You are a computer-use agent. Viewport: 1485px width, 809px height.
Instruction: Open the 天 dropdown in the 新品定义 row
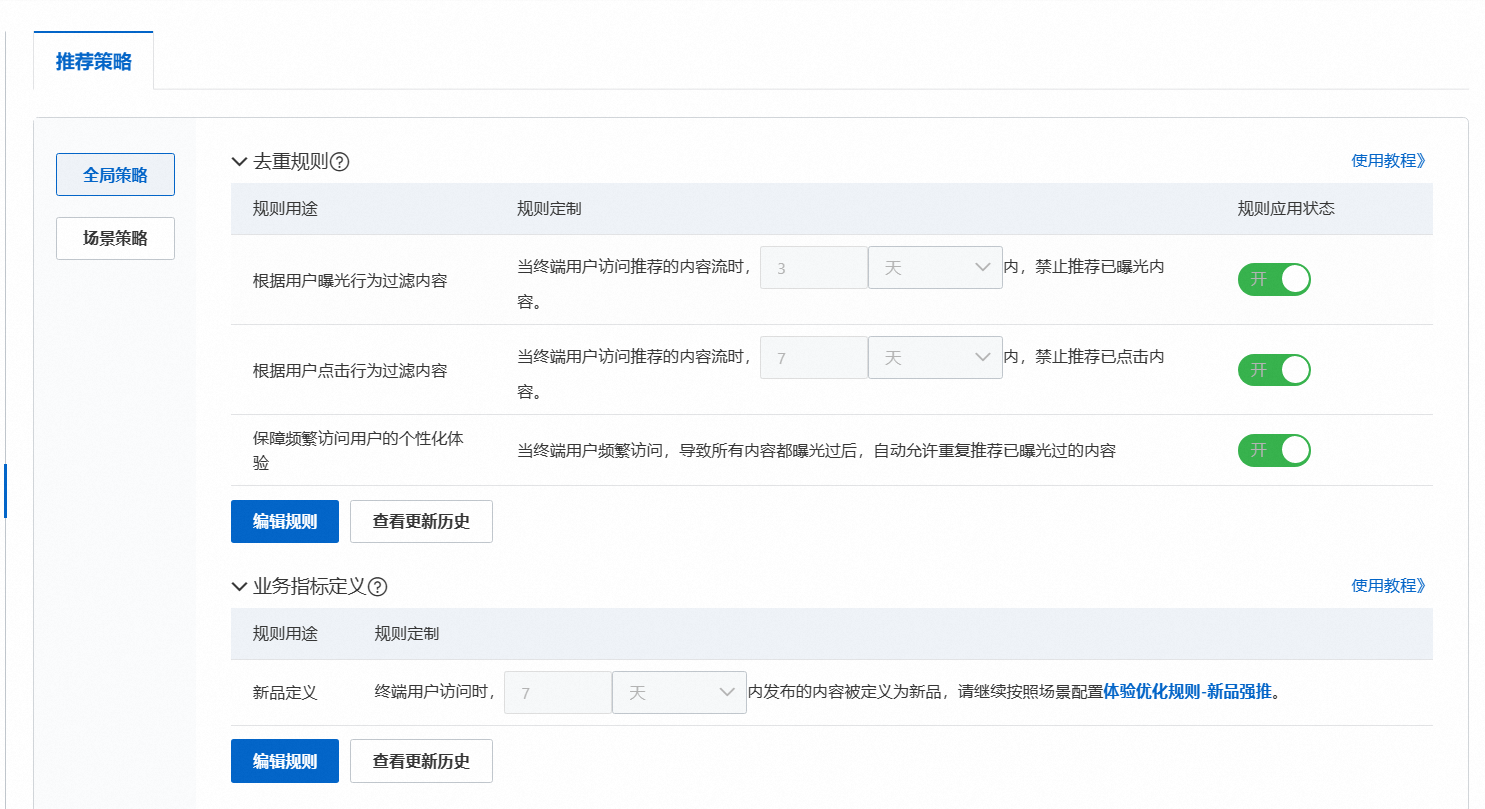[x=679, y=692]
